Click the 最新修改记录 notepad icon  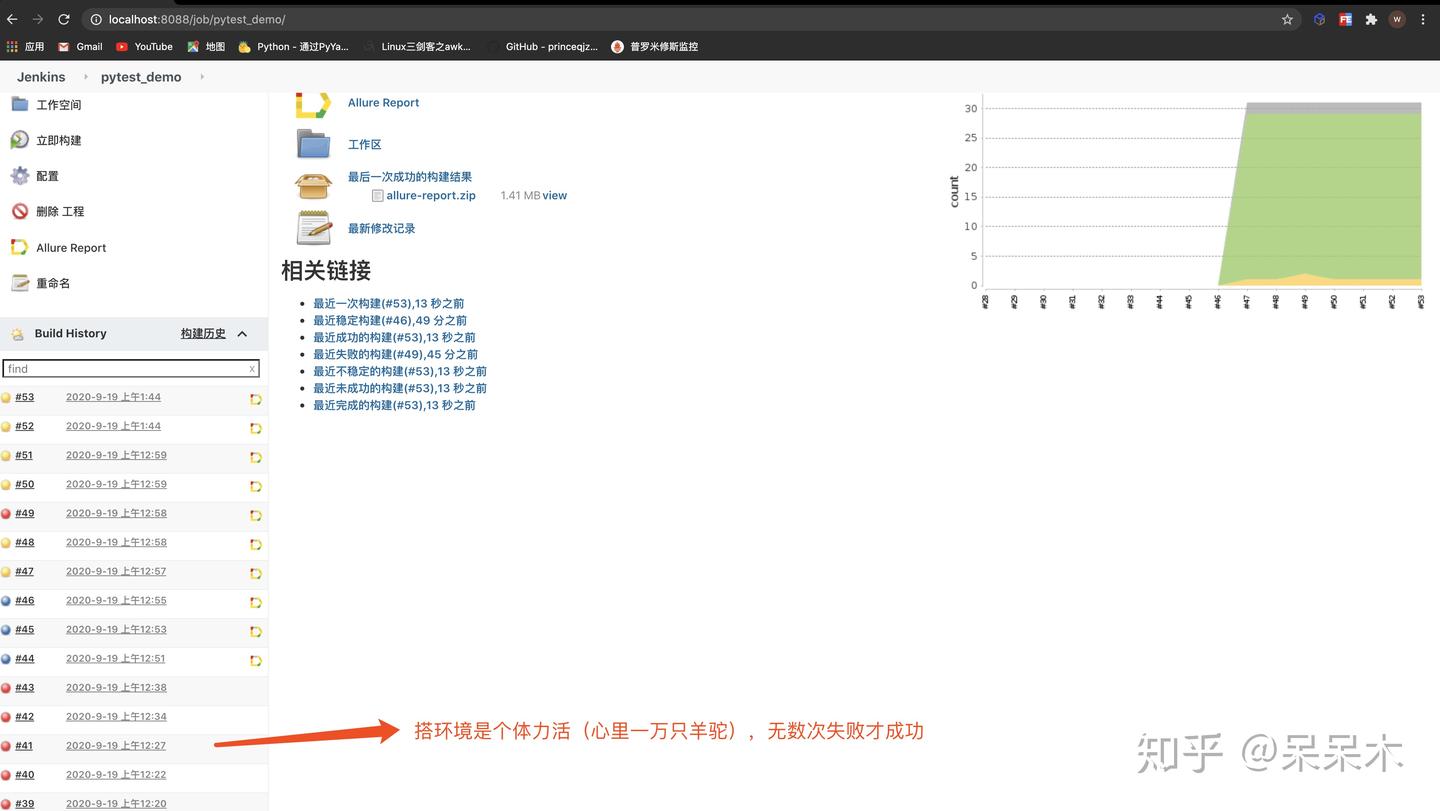314,228
